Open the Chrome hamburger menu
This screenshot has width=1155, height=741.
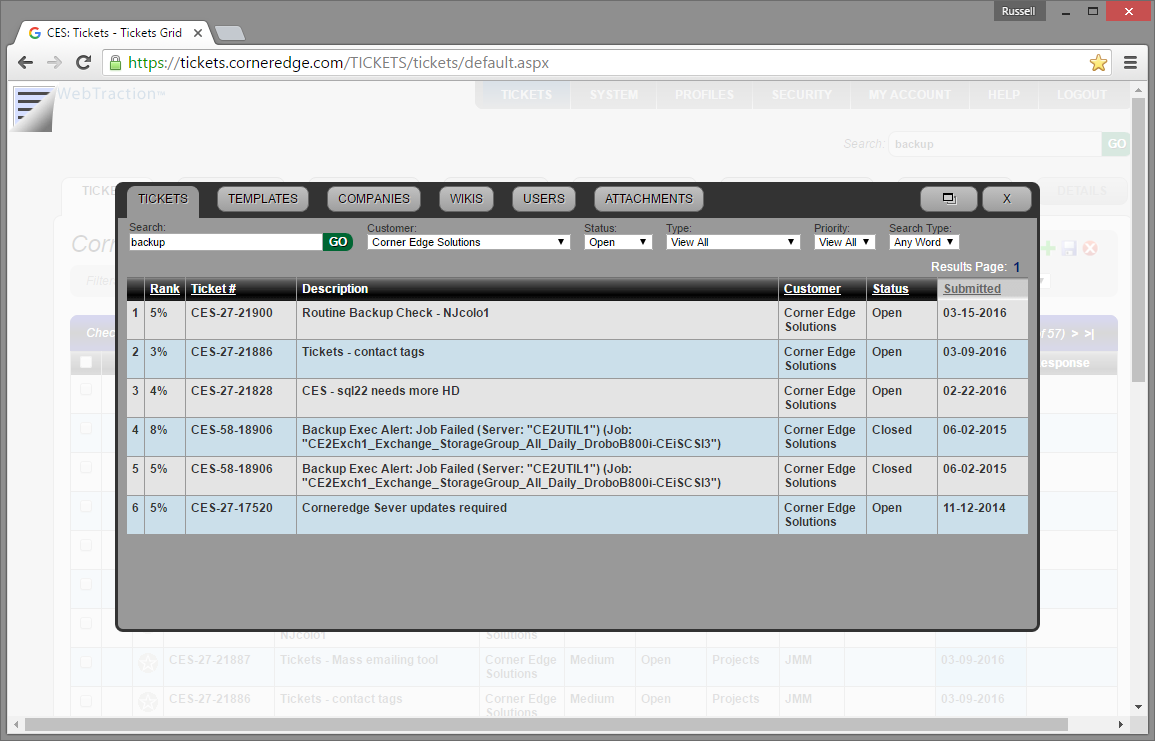[1131, 63]
